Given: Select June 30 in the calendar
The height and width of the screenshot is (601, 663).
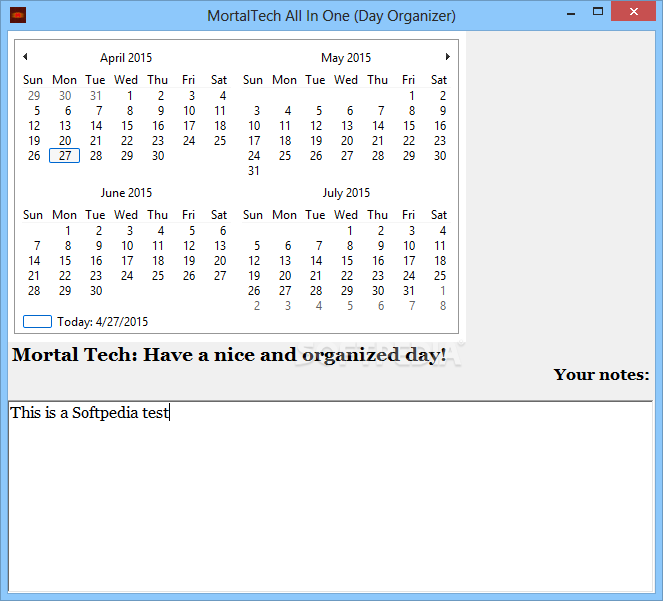Looking at the screenshot, I should pos(96,291).
